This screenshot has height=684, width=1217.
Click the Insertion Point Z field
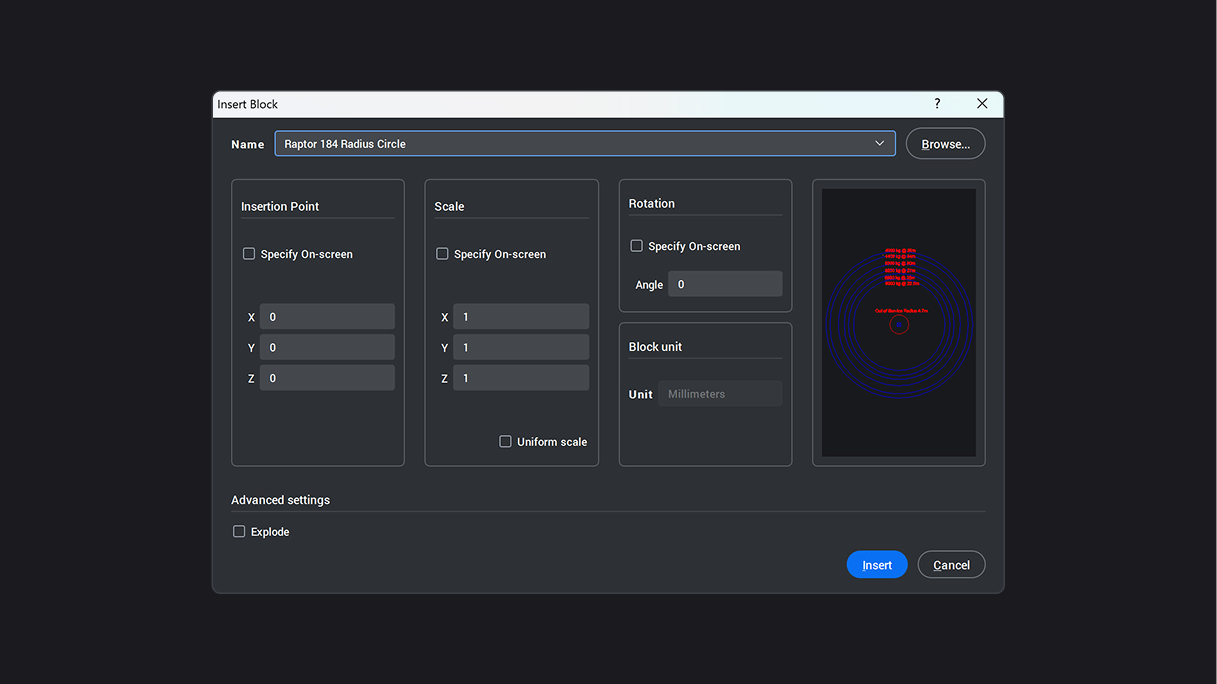(327, 378)
